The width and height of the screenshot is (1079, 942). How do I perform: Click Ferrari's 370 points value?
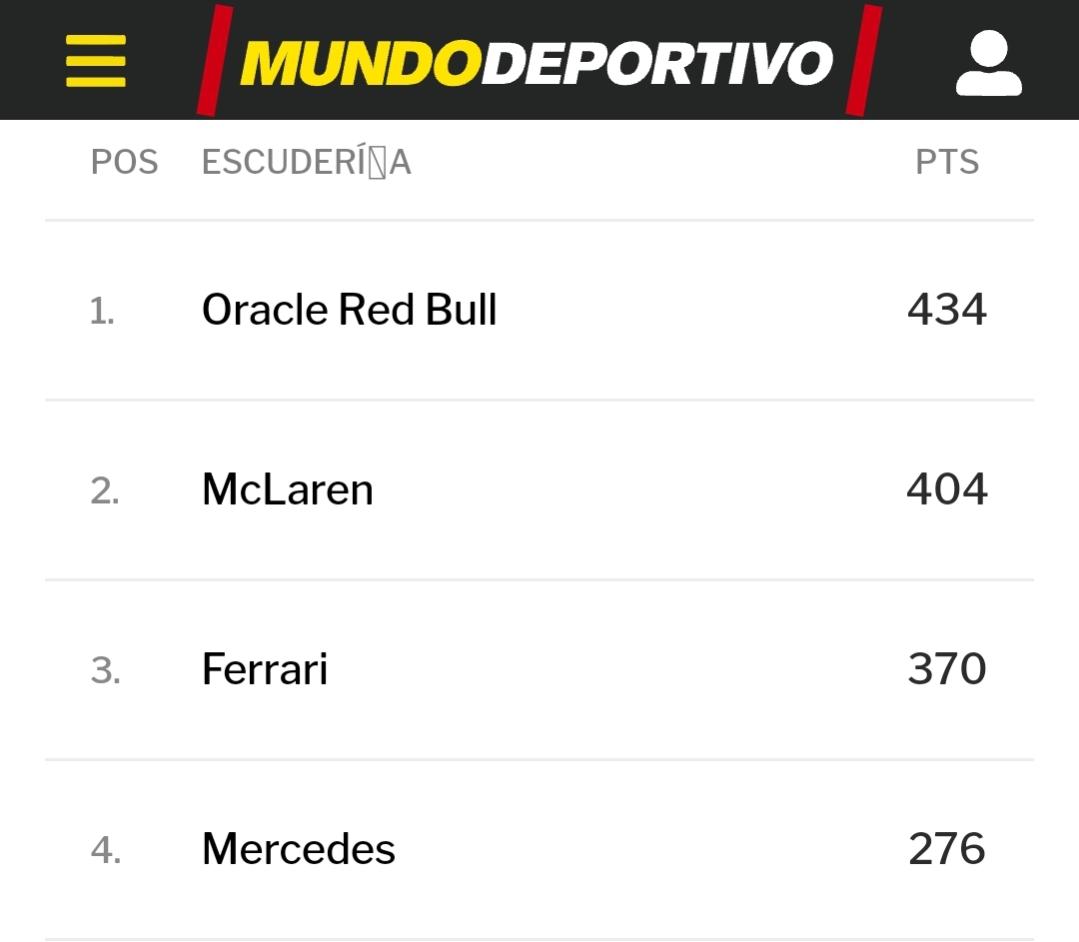(946, 669)
